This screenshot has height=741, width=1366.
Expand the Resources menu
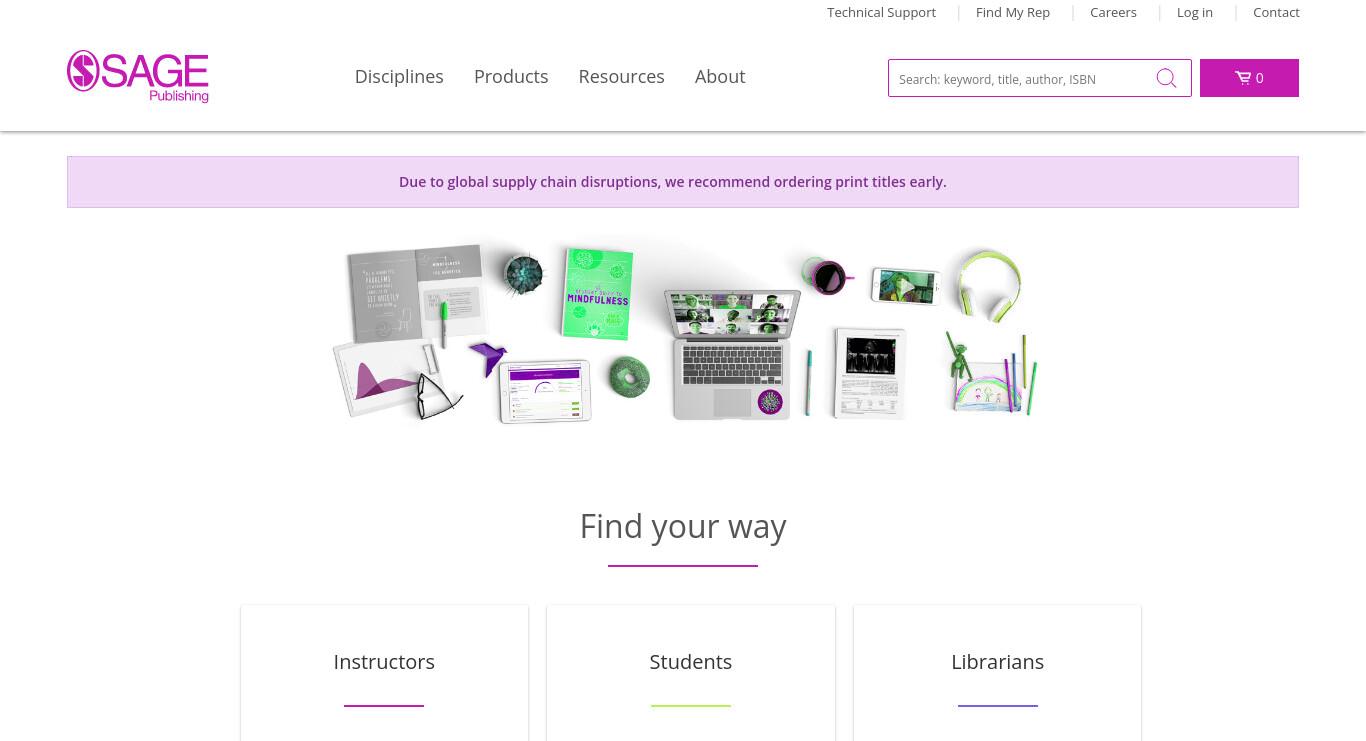(621, 77)
